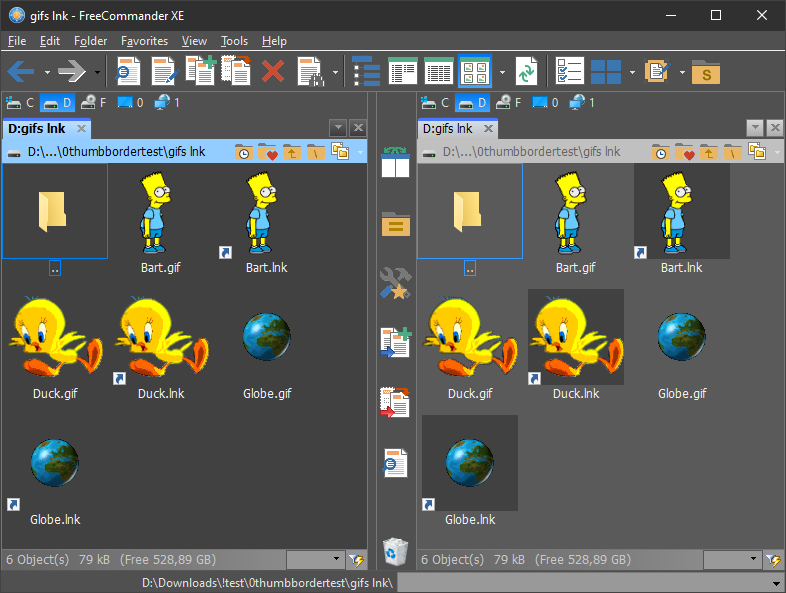The width and height of the screenshot is (786, 593).
Task: Click left panel copy path folders icon
Action: (340, 151)
